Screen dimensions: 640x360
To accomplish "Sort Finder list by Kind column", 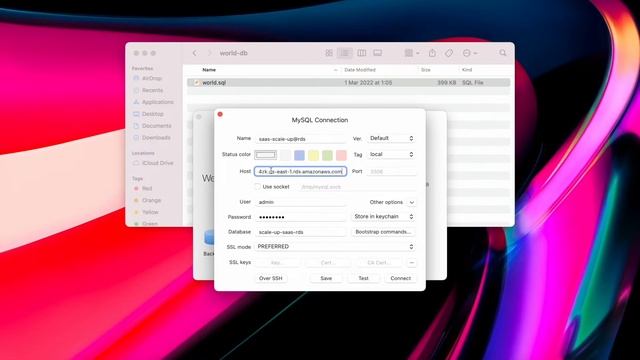I will pyautogui.click(x=467, y=70).
